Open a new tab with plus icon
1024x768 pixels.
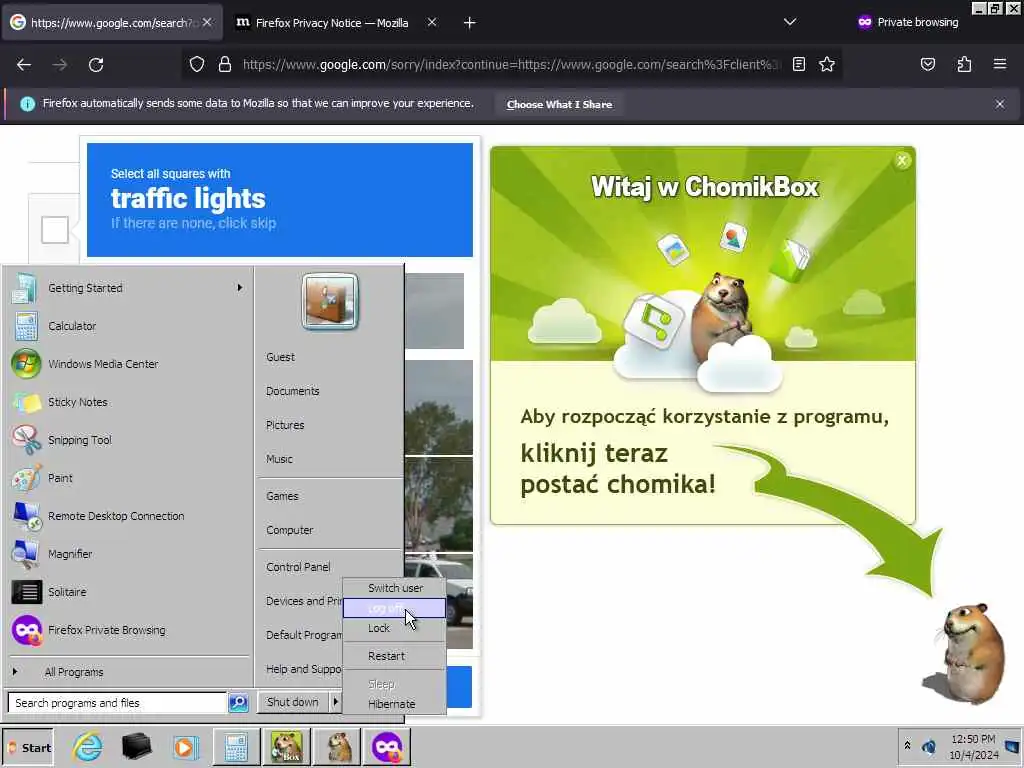[469, 23]
